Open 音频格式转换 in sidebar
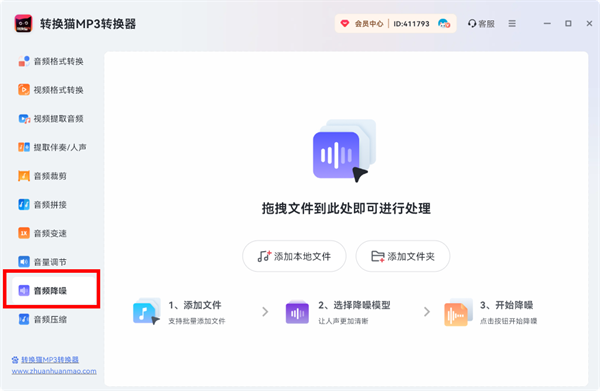 point(51,61)
